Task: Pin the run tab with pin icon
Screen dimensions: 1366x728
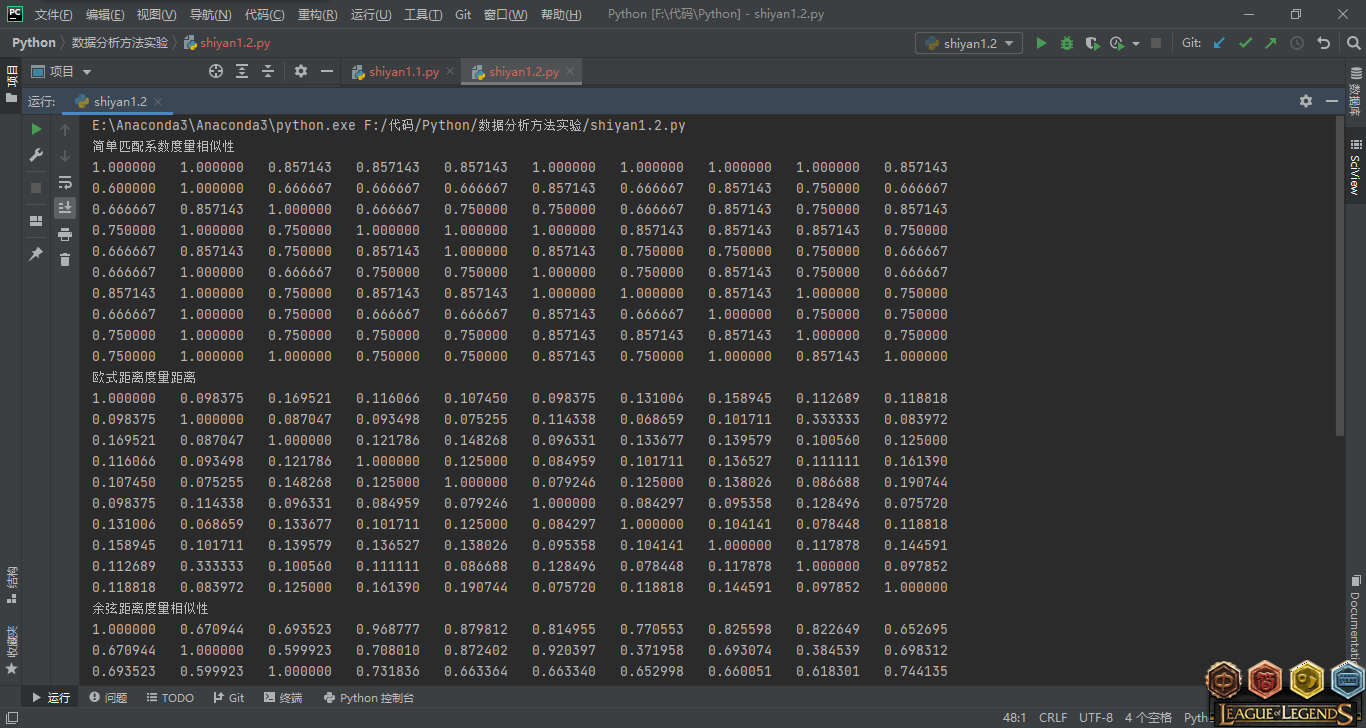Action: click(36, 254)
